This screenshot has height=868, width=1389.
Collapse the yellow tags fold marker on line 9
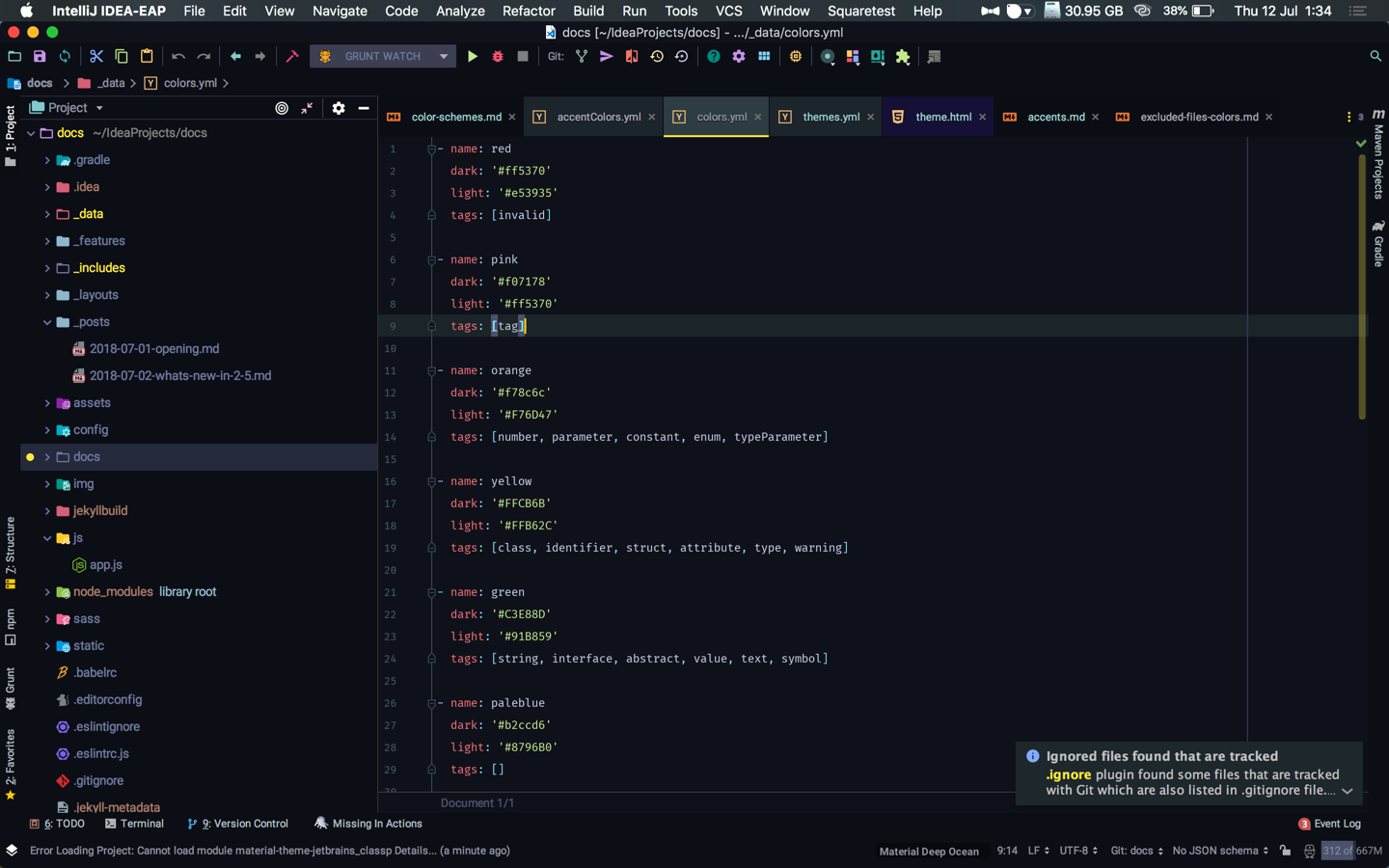(x=430, y=326)
